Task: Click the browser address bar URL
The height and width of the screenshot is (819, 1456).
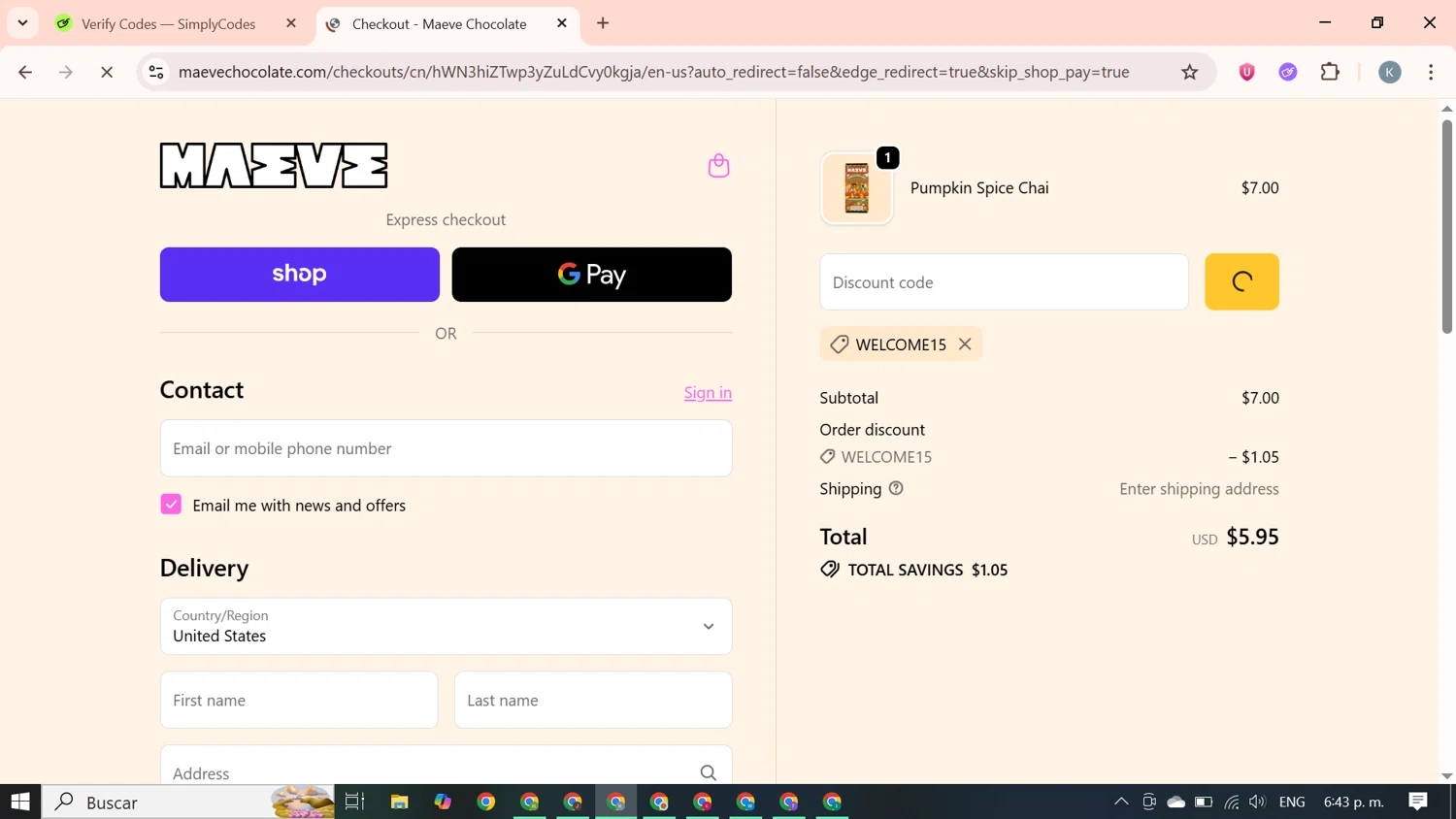Action: tap(653, 72)
